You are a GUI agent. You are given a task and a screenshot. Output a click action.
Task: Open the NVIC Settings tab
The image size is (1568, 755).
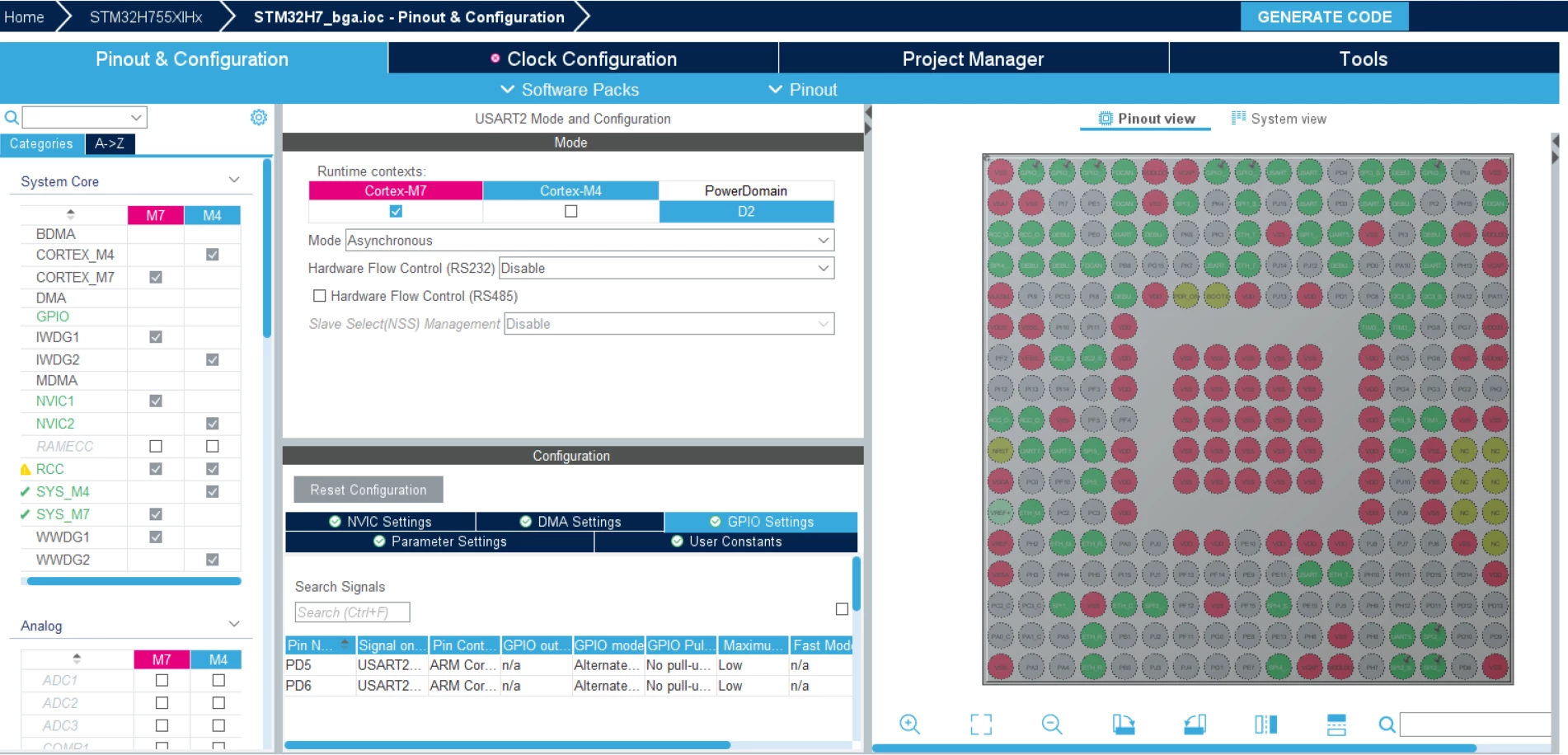click(380, 522)
